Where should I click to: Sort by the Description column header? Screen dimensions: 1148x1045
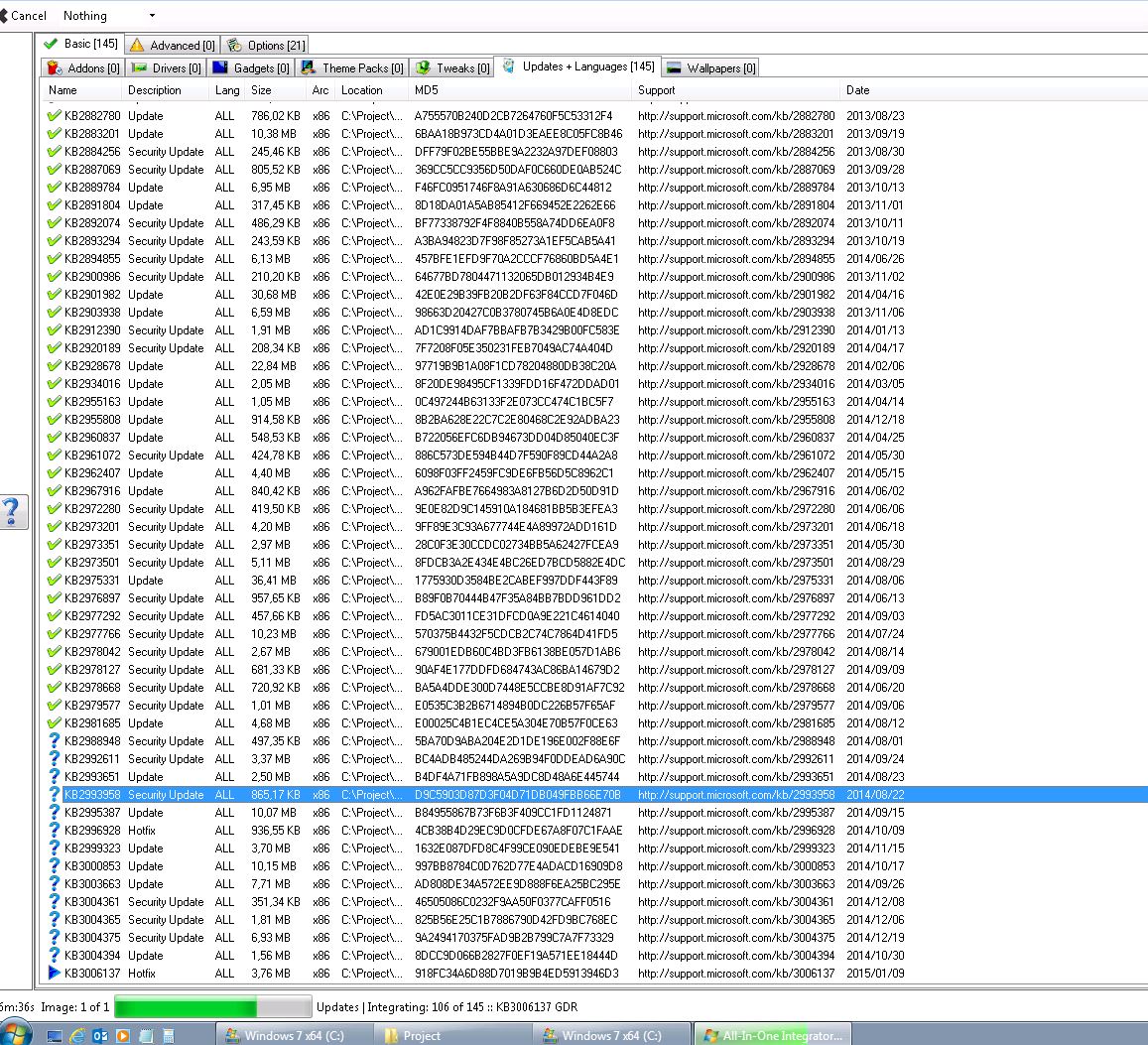pos(166,90)
